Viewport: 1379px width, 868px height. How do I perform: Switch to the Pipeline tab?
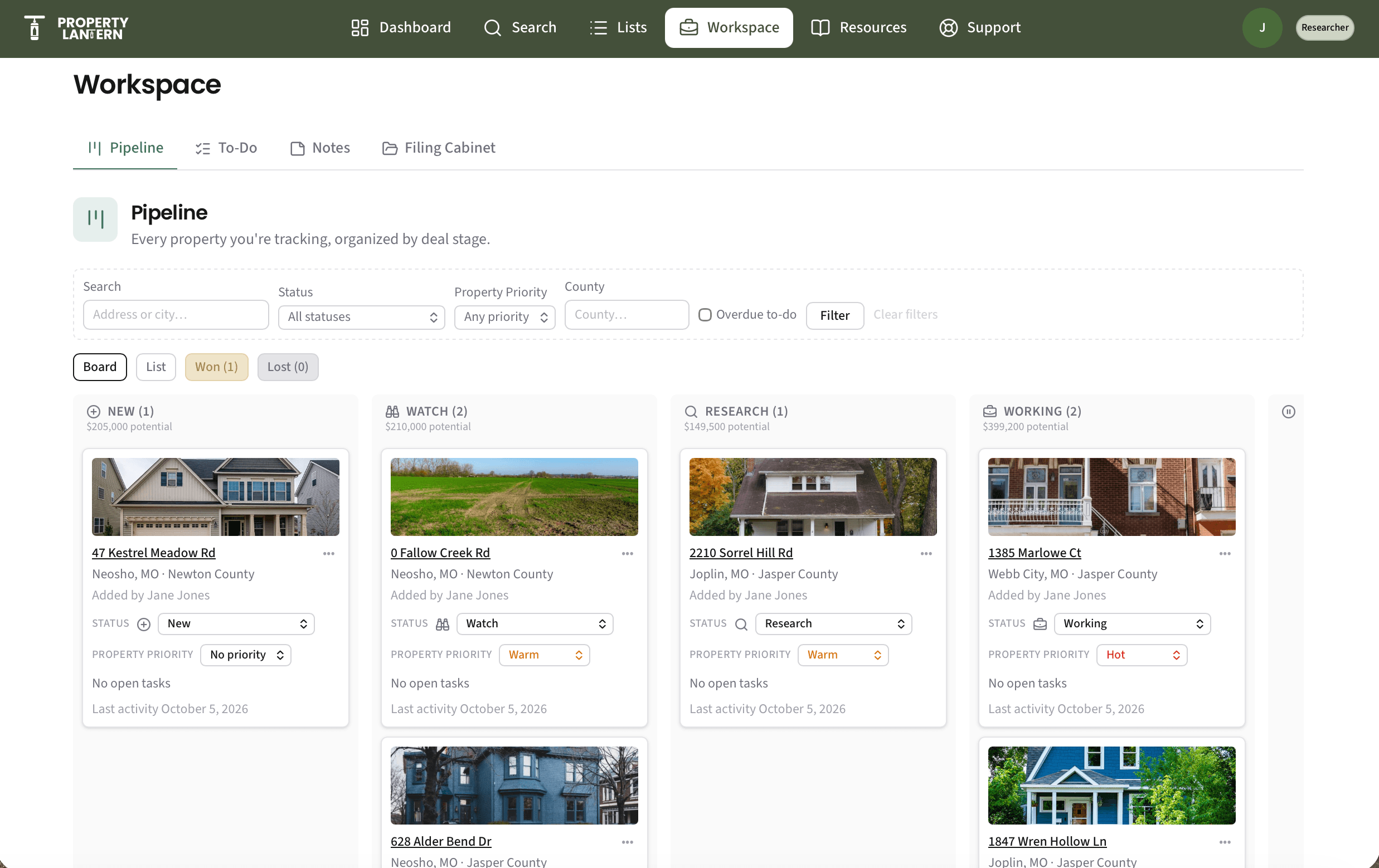(x=125, y=148)
